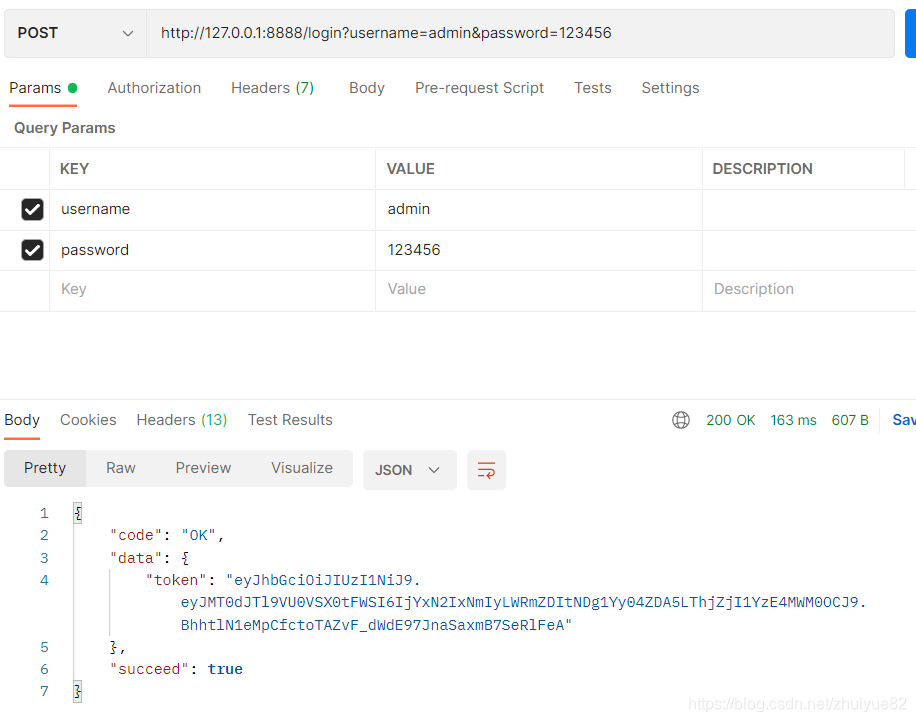This screenshot has height=722, width=916.
Task: Open the Settings tab
Action: [x=670, y=88]
